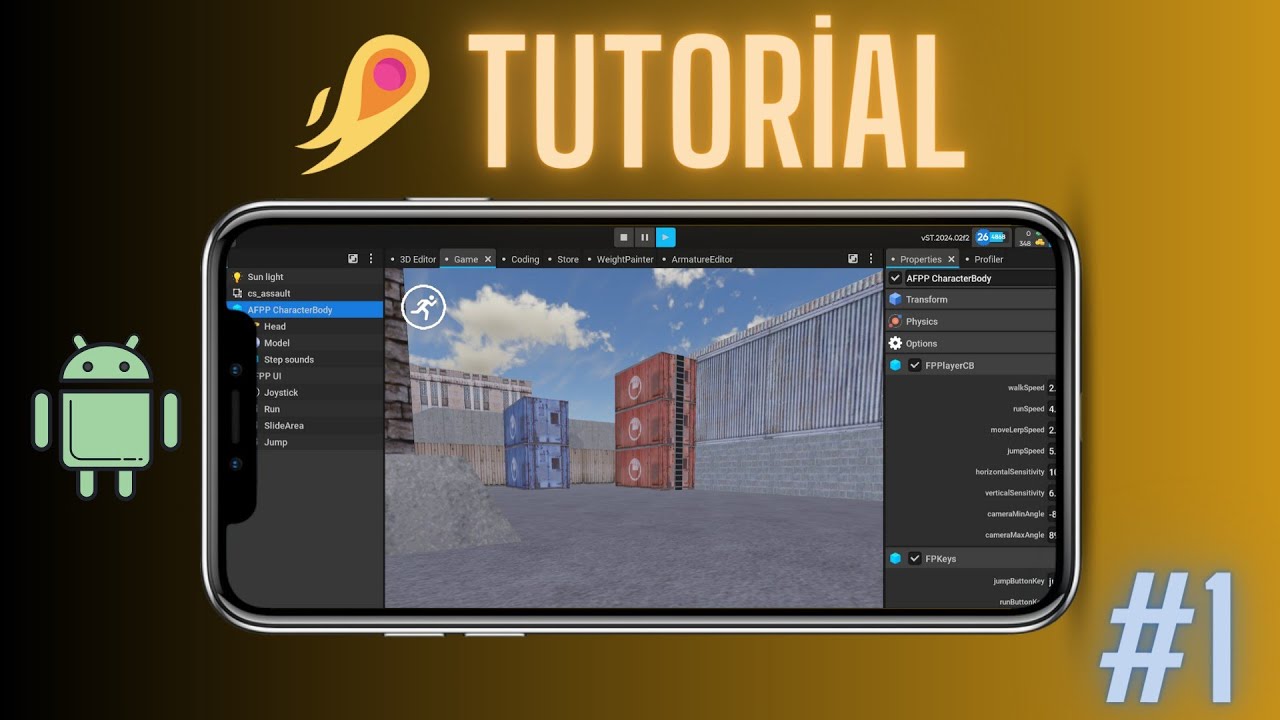
Task: Open the hierarchy panel three-dot menu
Action: [x=372, y=258]
